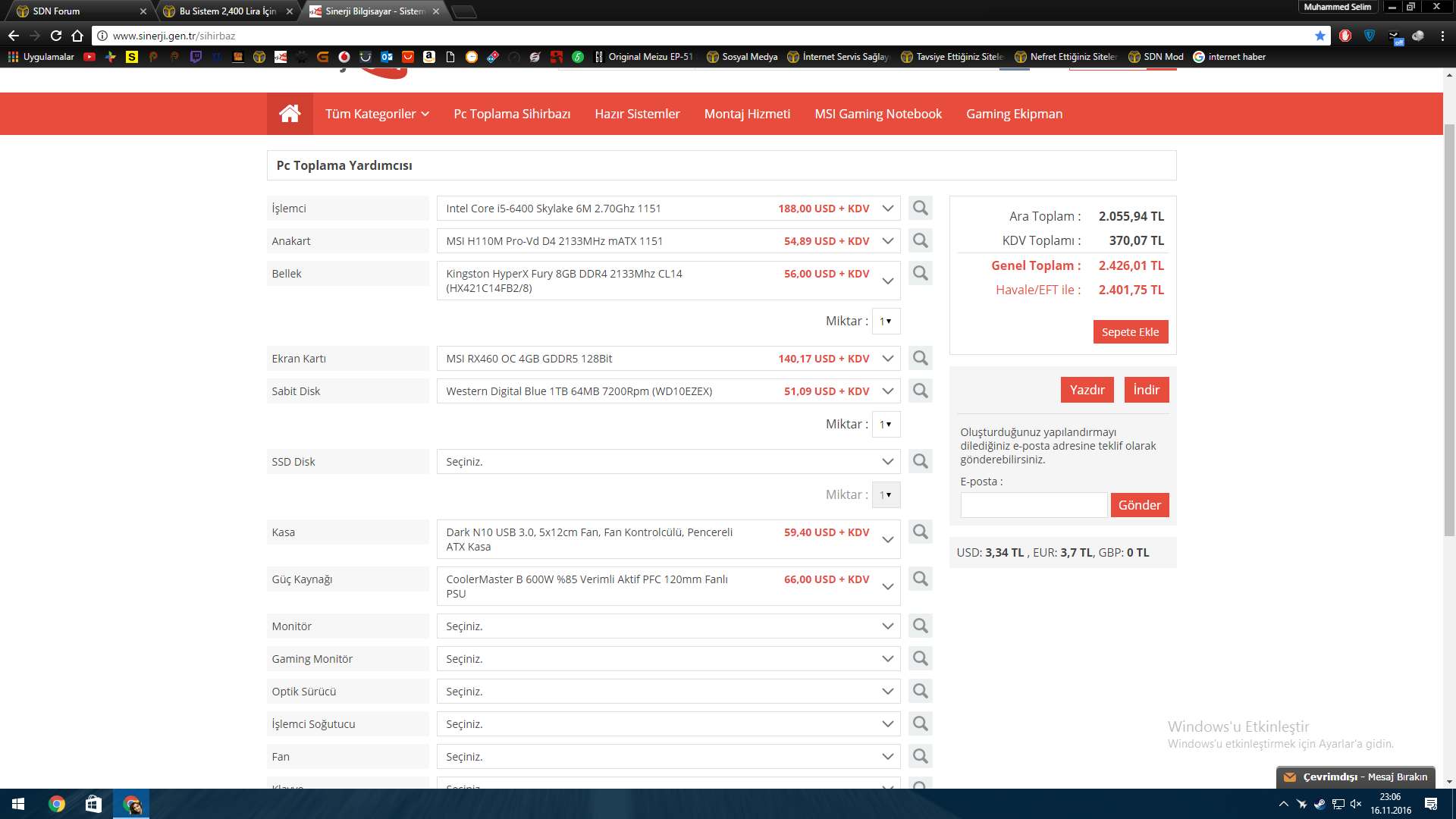Open the internet haber bookmark
This screenshot has width=1456, height=819.
[1229, 57]
